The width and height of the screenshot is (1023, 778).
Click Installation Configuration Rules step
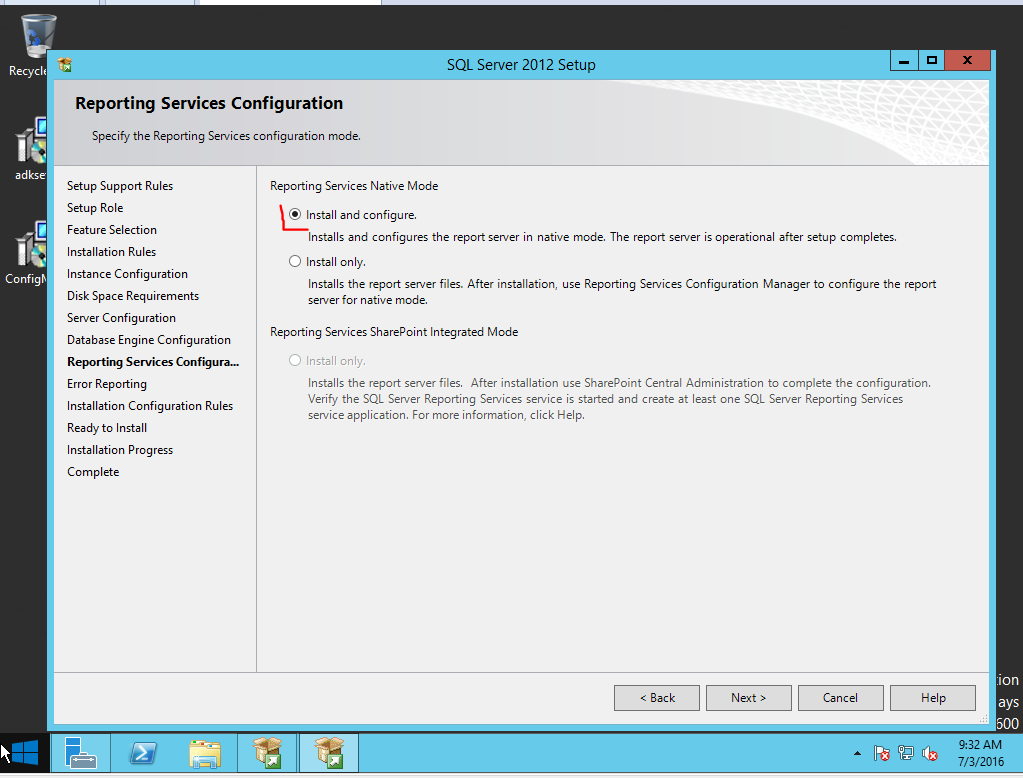point(150,406)
